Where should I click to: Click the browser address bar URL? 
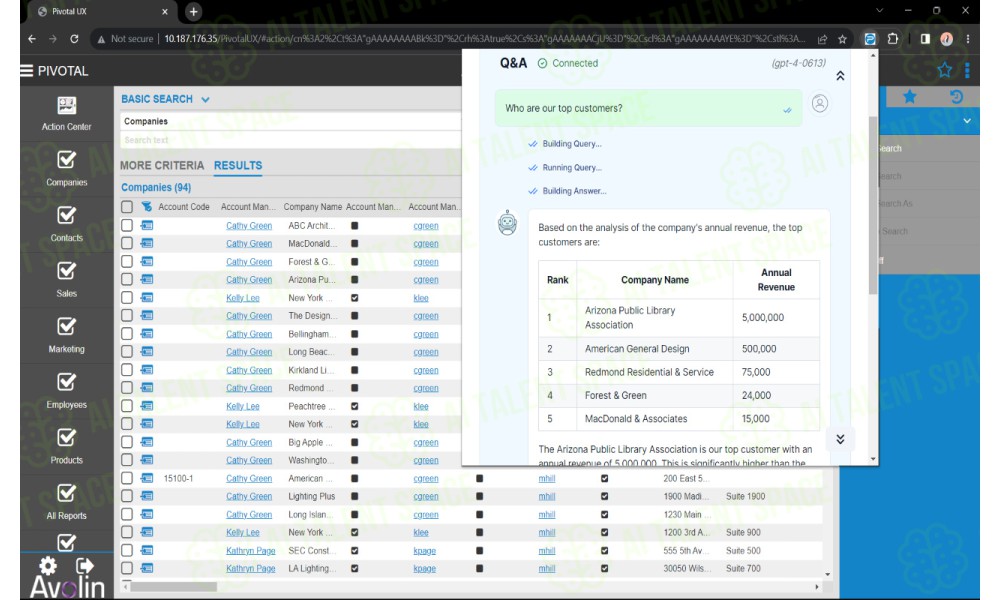(484, 39)
